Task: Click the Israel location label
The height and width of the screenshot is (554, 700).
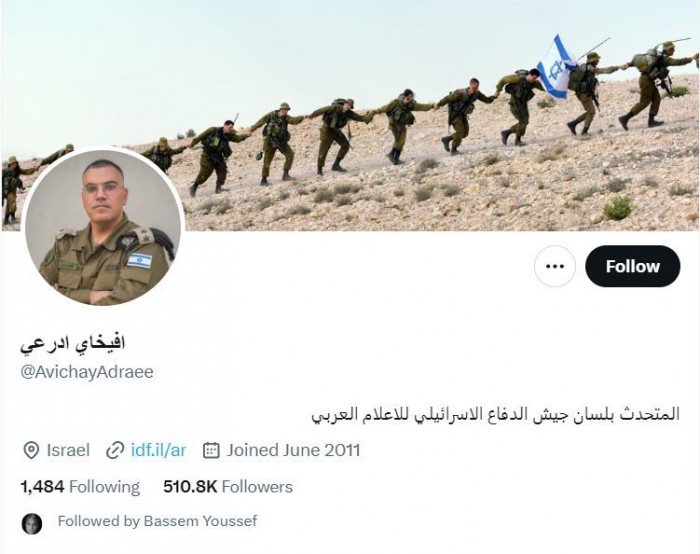Action: [68, 450]
